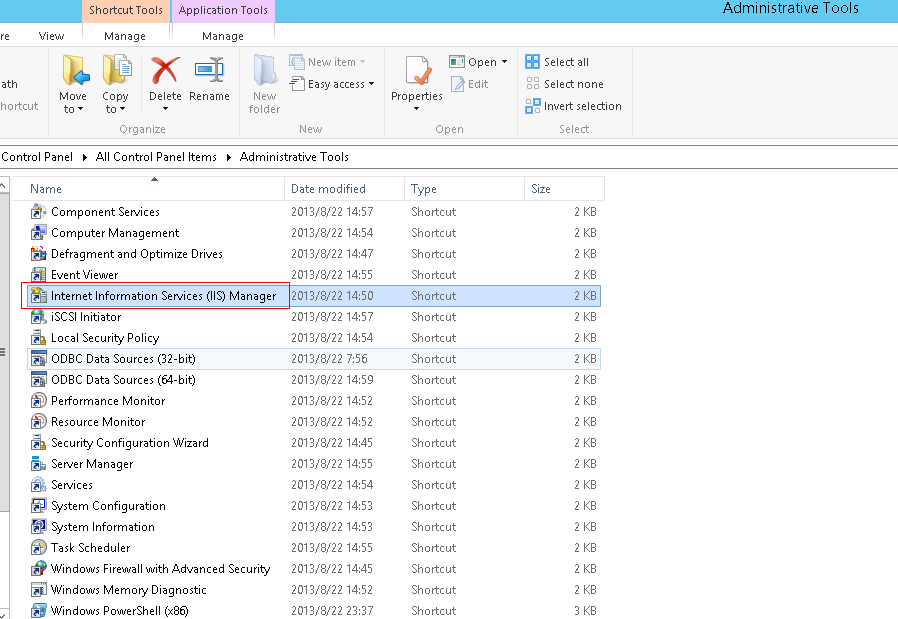Click the ODBC Data Sources (32-bit) icon
Viewport: 898px width, 619px height.
point(38,359)
